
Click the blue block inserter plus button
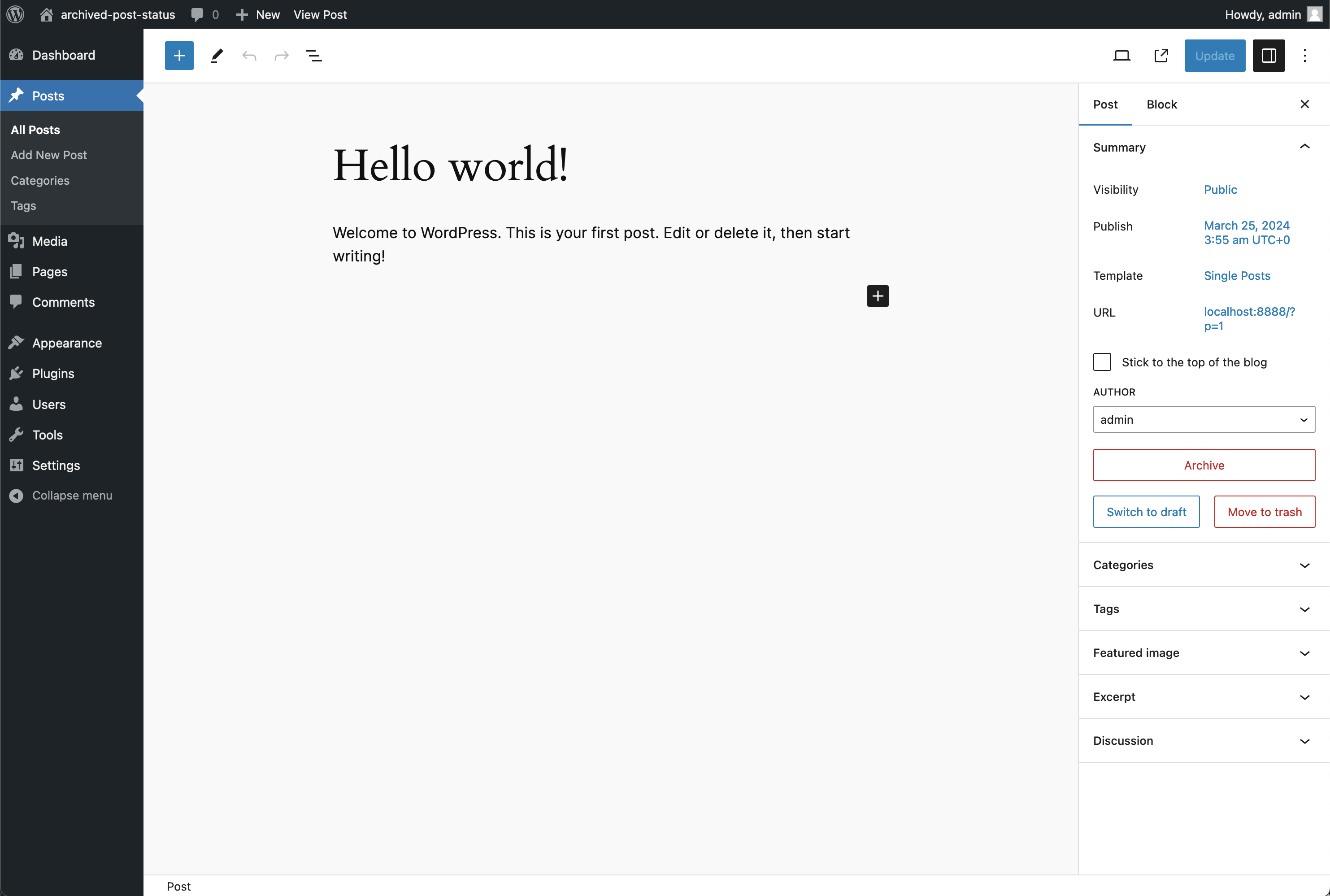coord(179,56)
